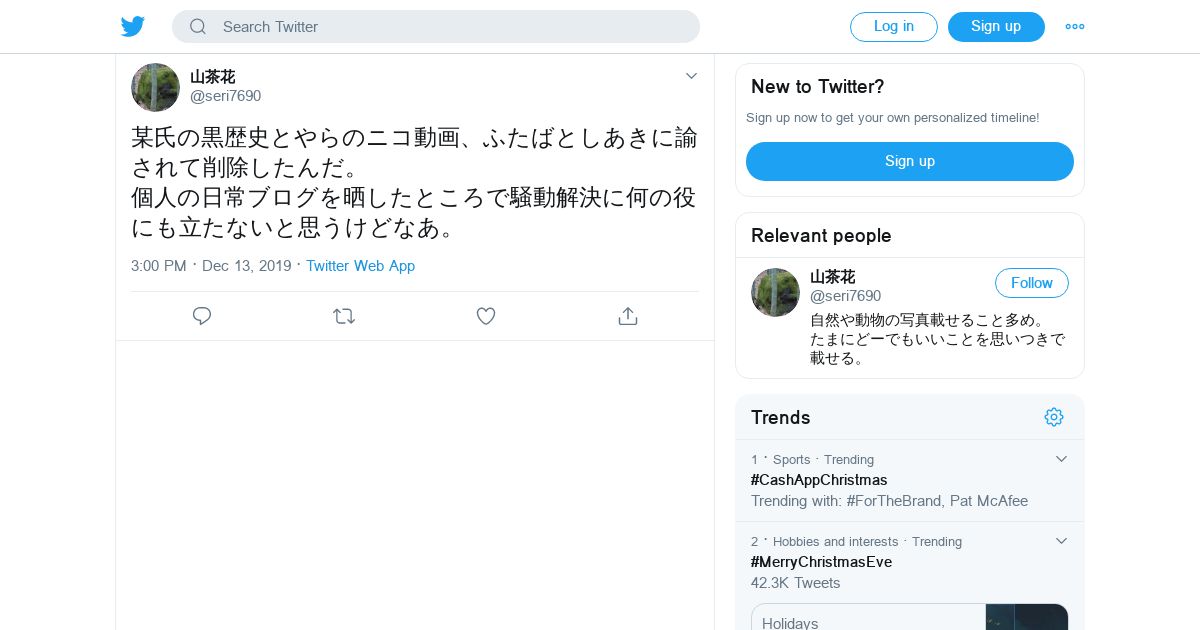Reply to the tweet by 山茶花
Screen dimensions: 1200x630
(202, 316)
